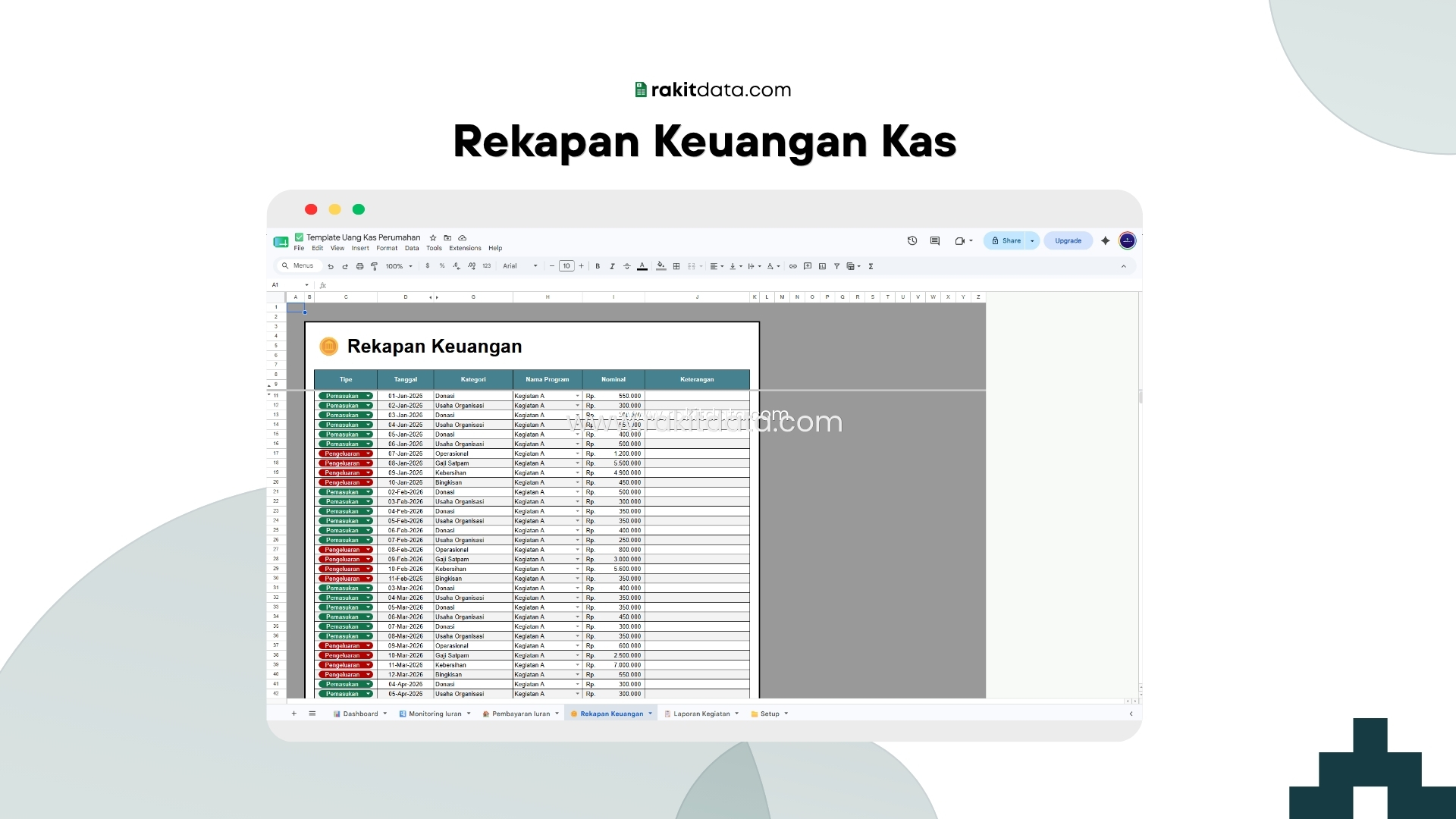Open the Google account avatar

[1128, 240]
